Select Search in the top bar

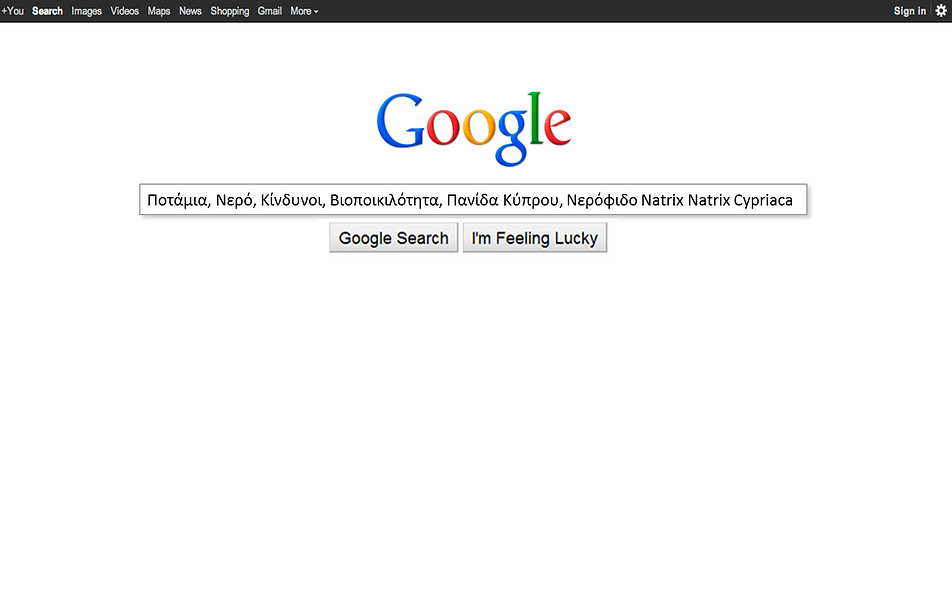click(x=47, y=11)
